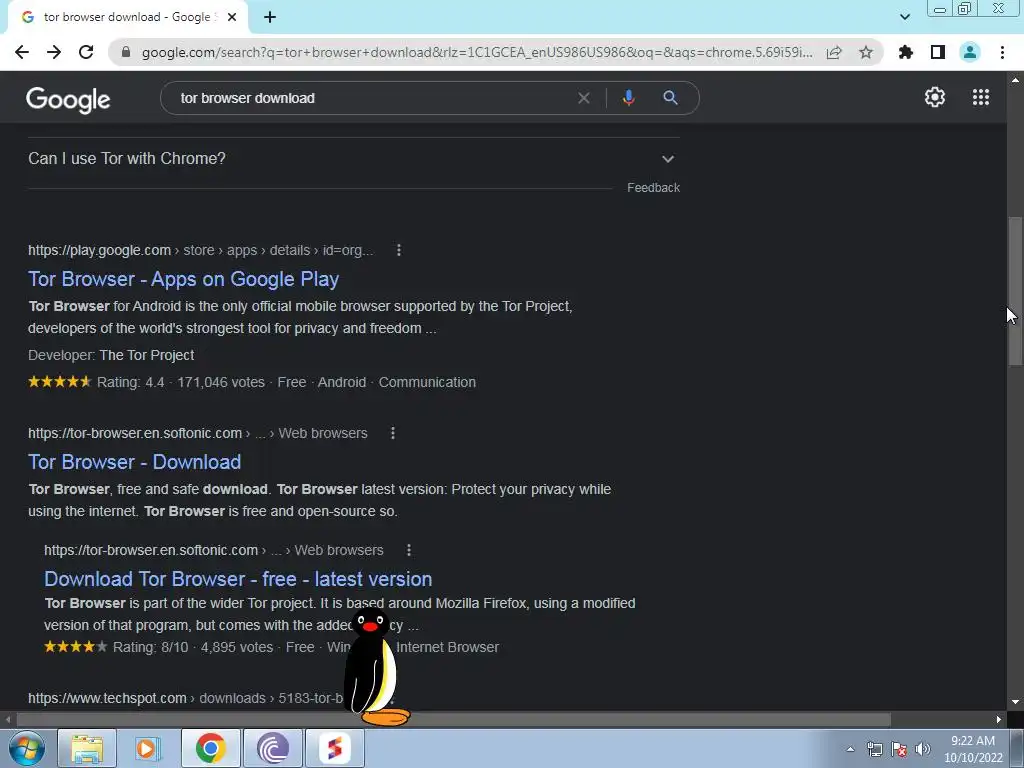
Task: Open the 'Tor Browser - Download' result
Action: [x=135, y=462]
